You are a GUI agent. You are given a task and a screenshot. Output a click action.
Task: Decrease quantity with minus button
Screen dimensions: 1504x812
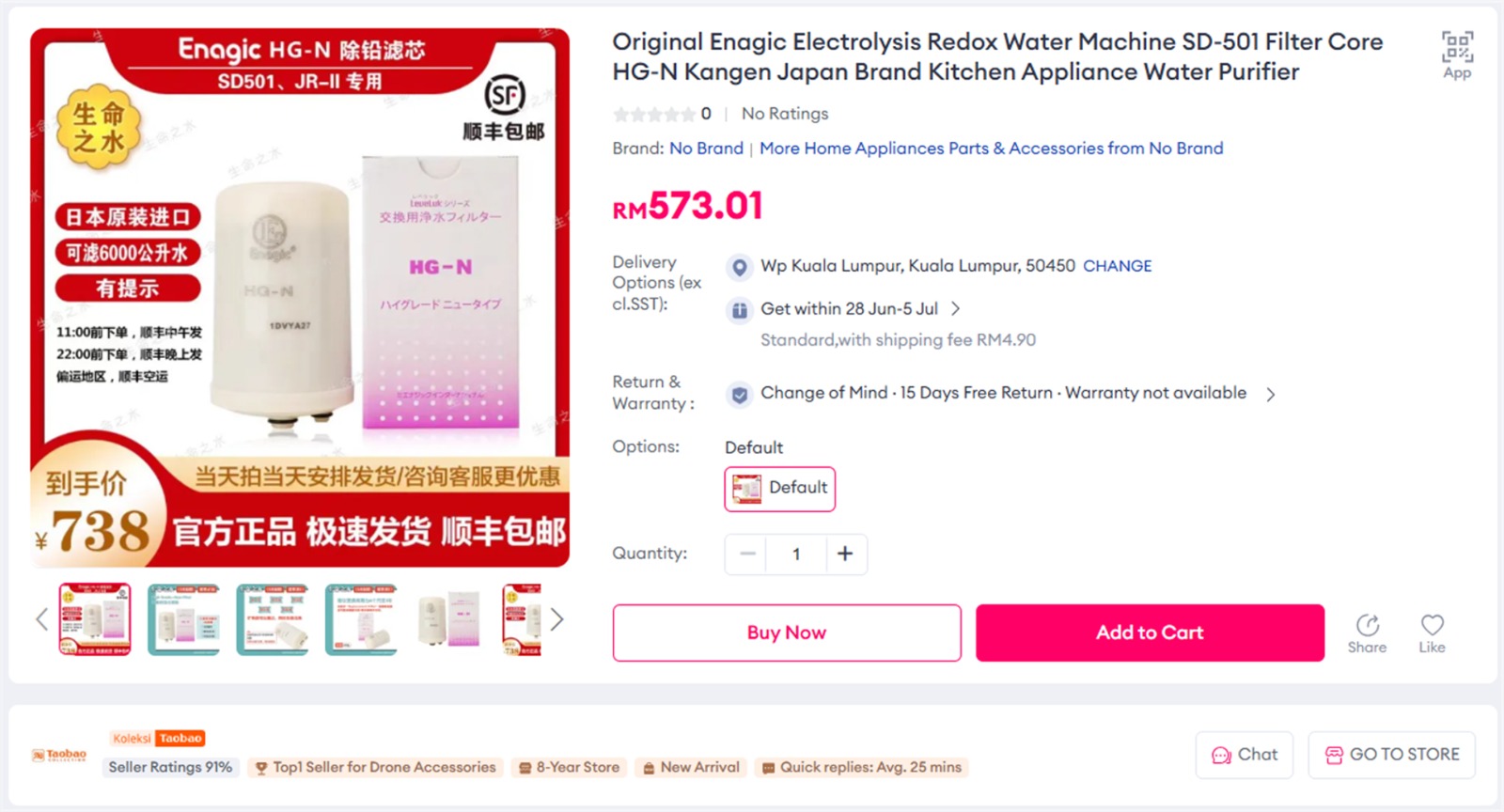747,554
